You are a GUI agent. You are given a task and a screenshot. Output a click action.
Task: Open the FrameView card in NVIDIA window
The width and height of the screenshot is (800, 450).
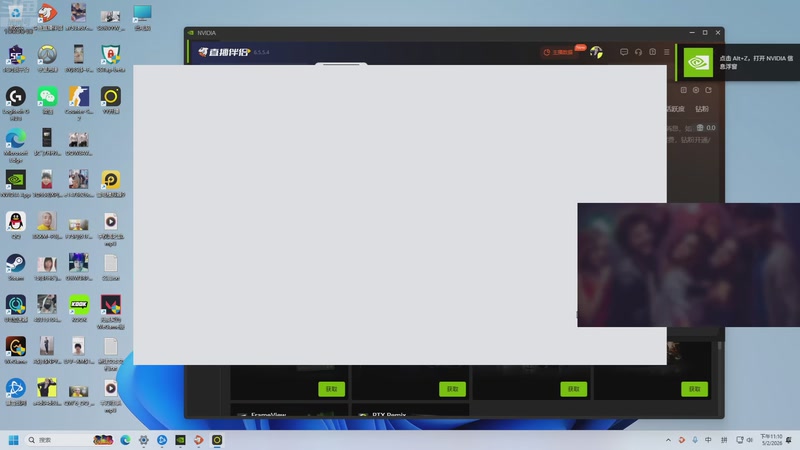click(289, 412)
